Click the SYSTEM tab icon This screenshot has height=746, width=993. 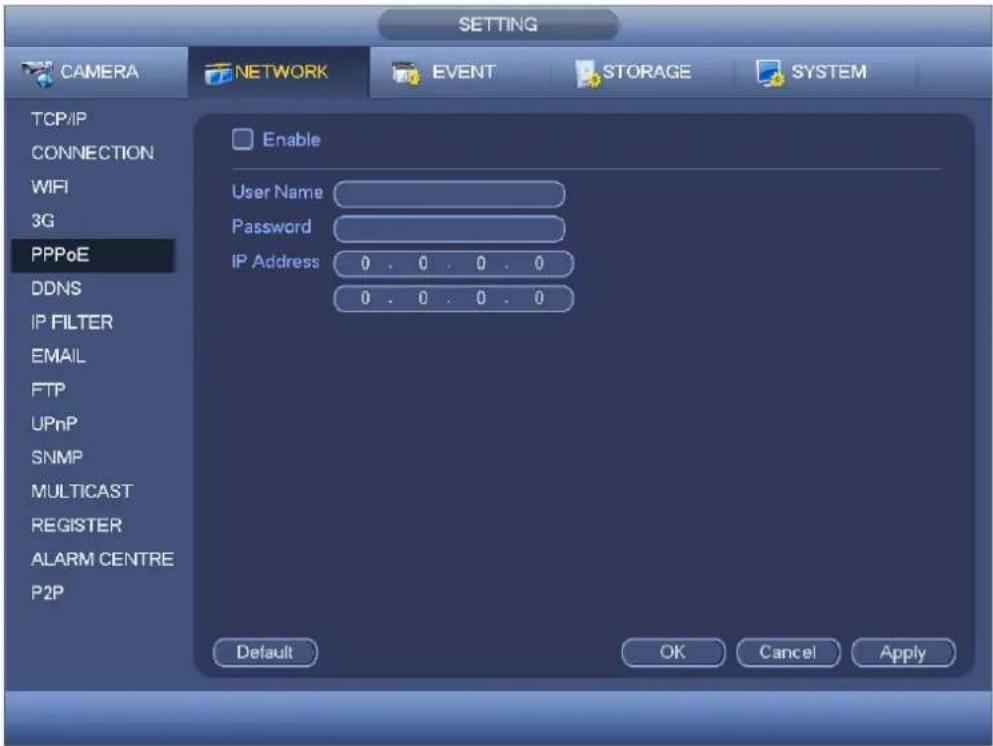770,73
